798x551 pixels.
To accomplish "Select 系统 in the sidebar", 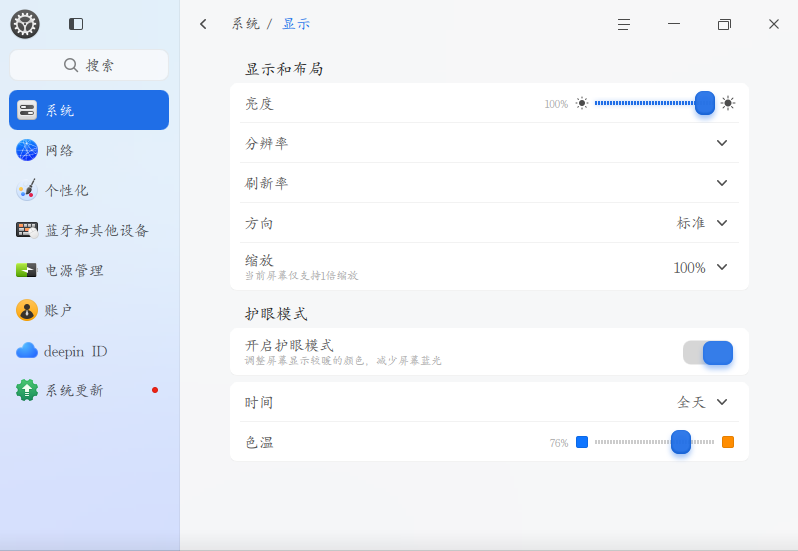I will pyautogui.click(x=89, y=110).
